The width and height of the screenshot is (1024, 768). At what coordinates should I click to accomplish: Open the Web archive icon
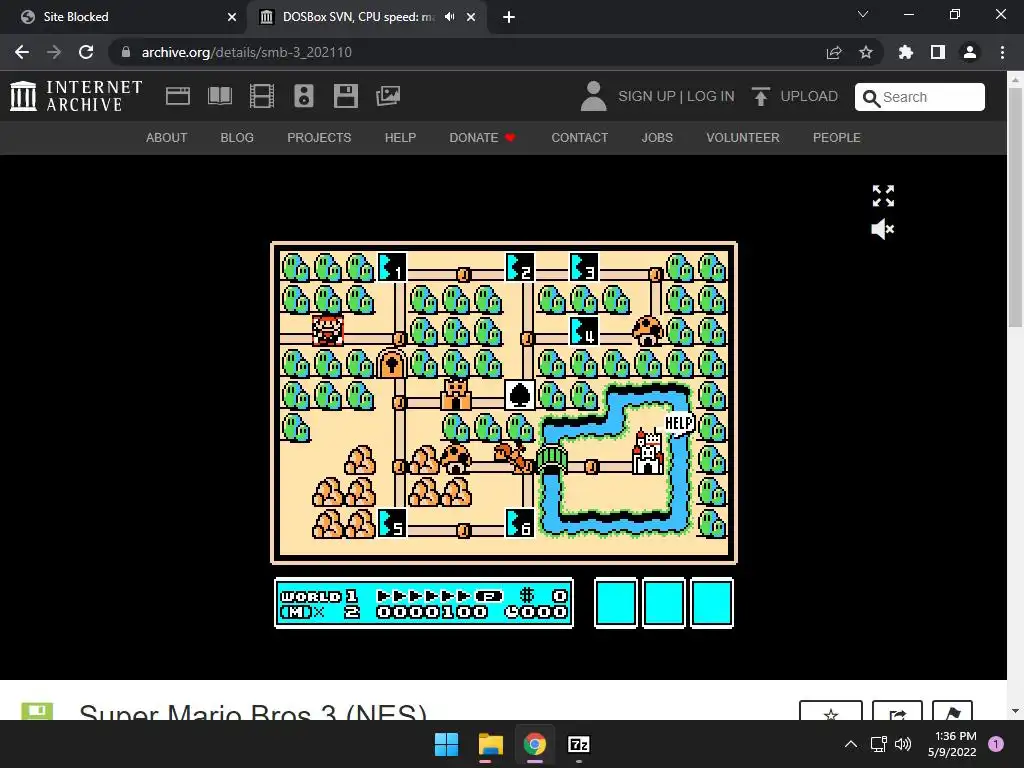(x=178, y=96)
